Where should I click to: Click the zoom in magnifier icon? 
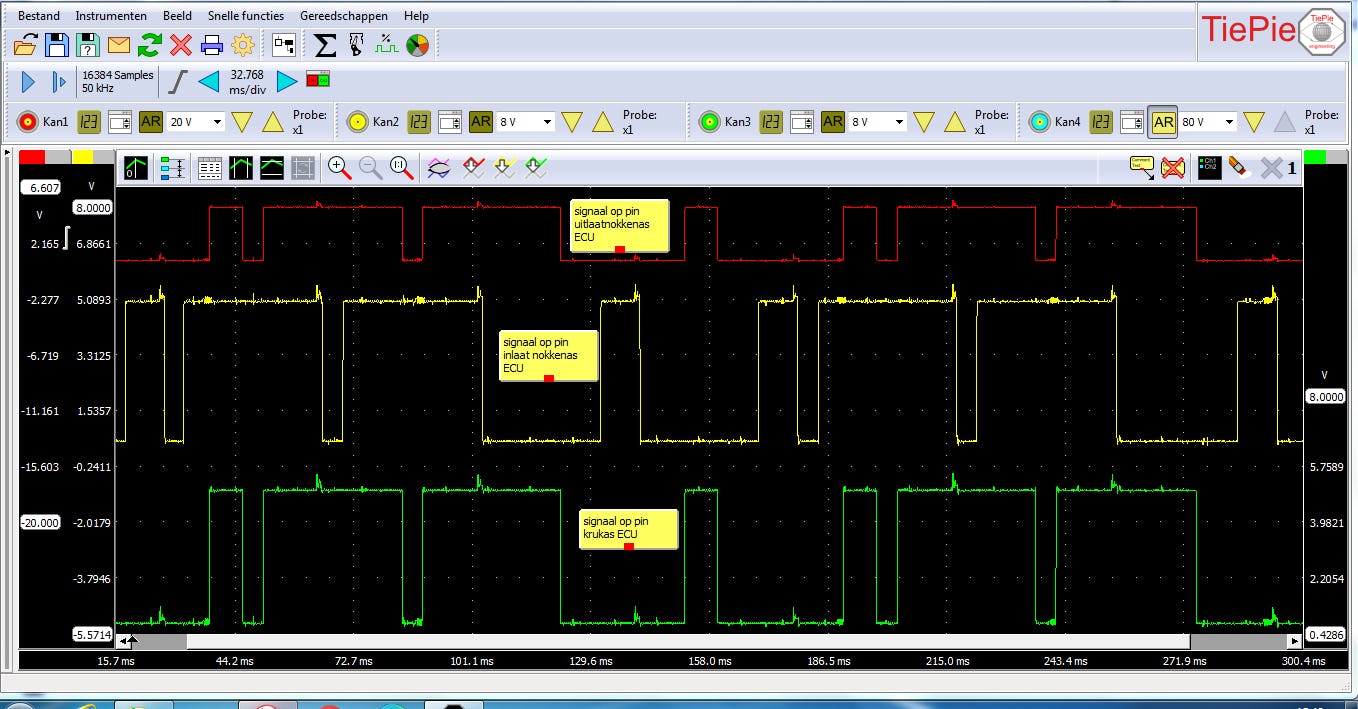340,168
